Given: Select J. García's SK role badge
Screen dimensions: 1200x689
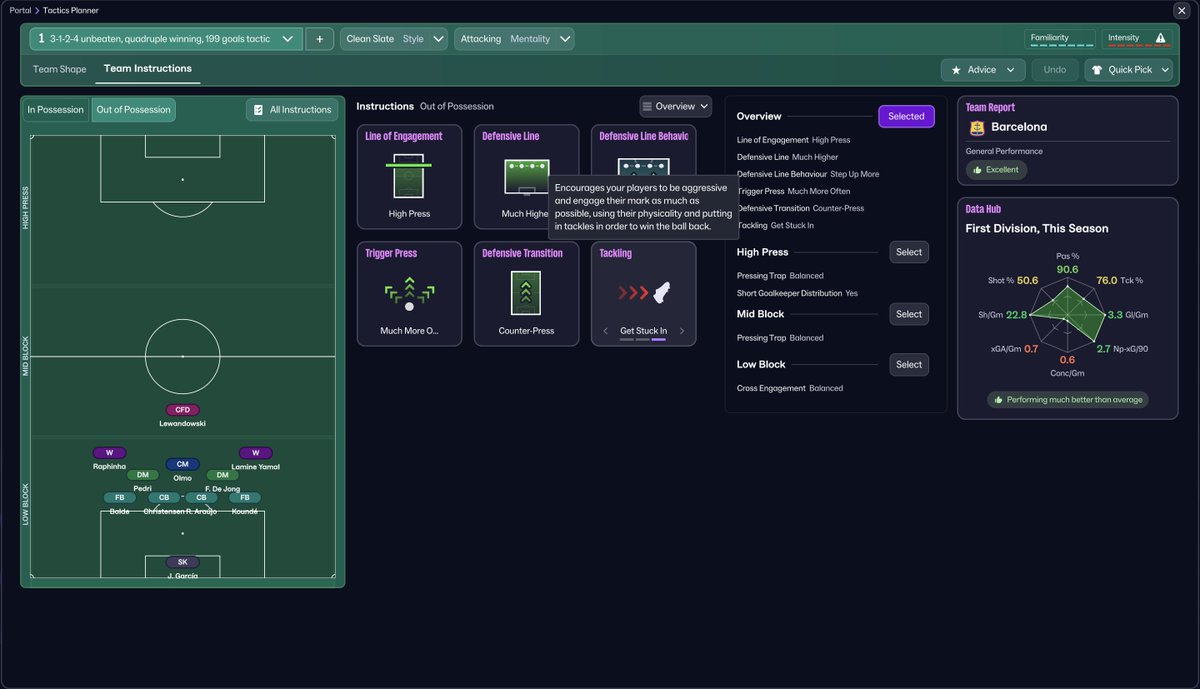Looking at the screenshot, I should tap(182, 562).
